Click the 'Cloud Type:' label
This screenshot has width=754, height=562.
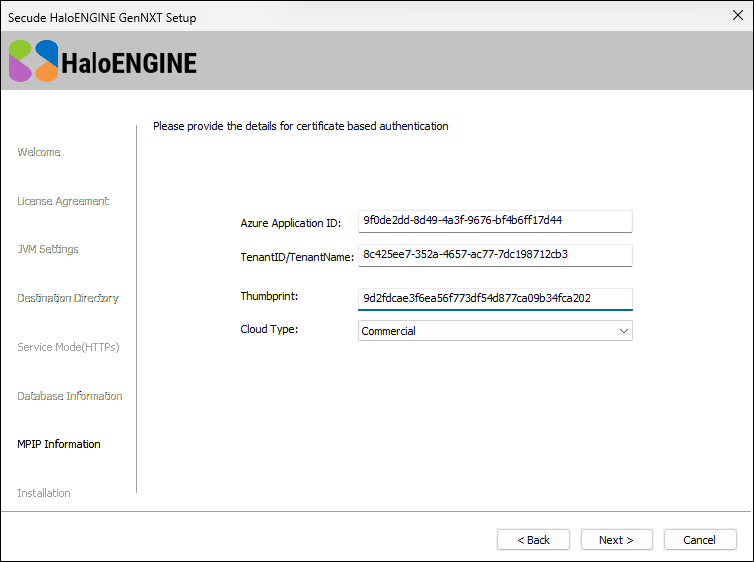click(269, 329)
